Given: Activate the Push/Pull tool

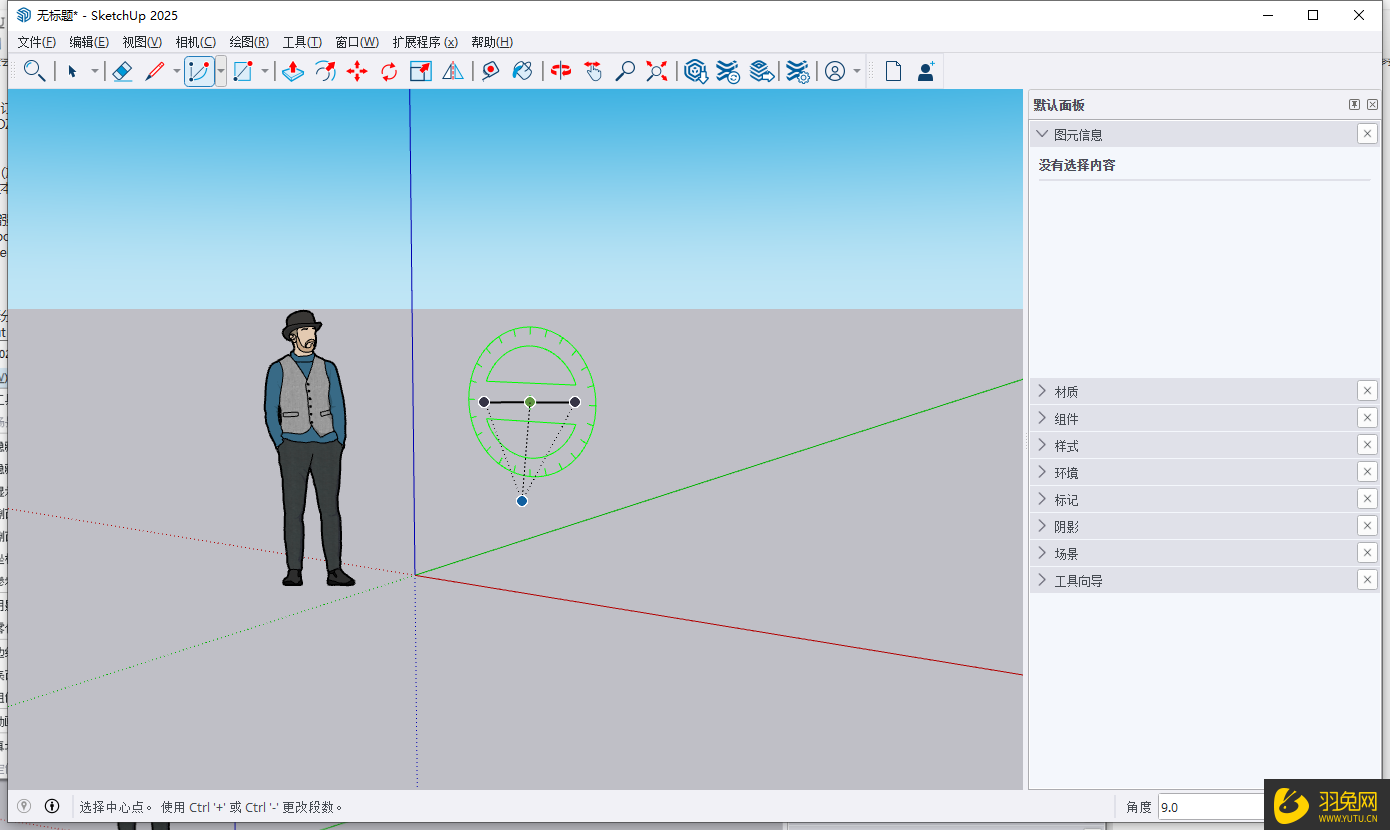Looking at the screenshot, I should point(292,71).
